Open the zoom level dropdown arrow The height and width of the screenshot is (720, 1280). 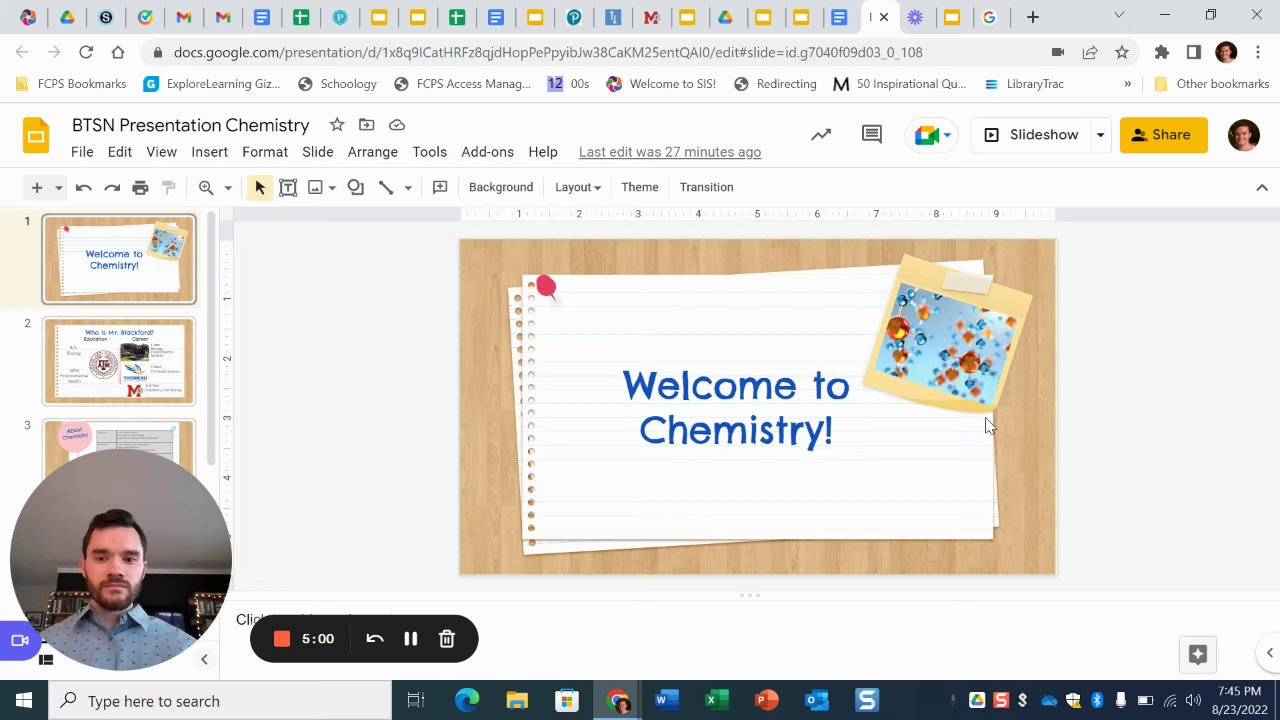228,187
